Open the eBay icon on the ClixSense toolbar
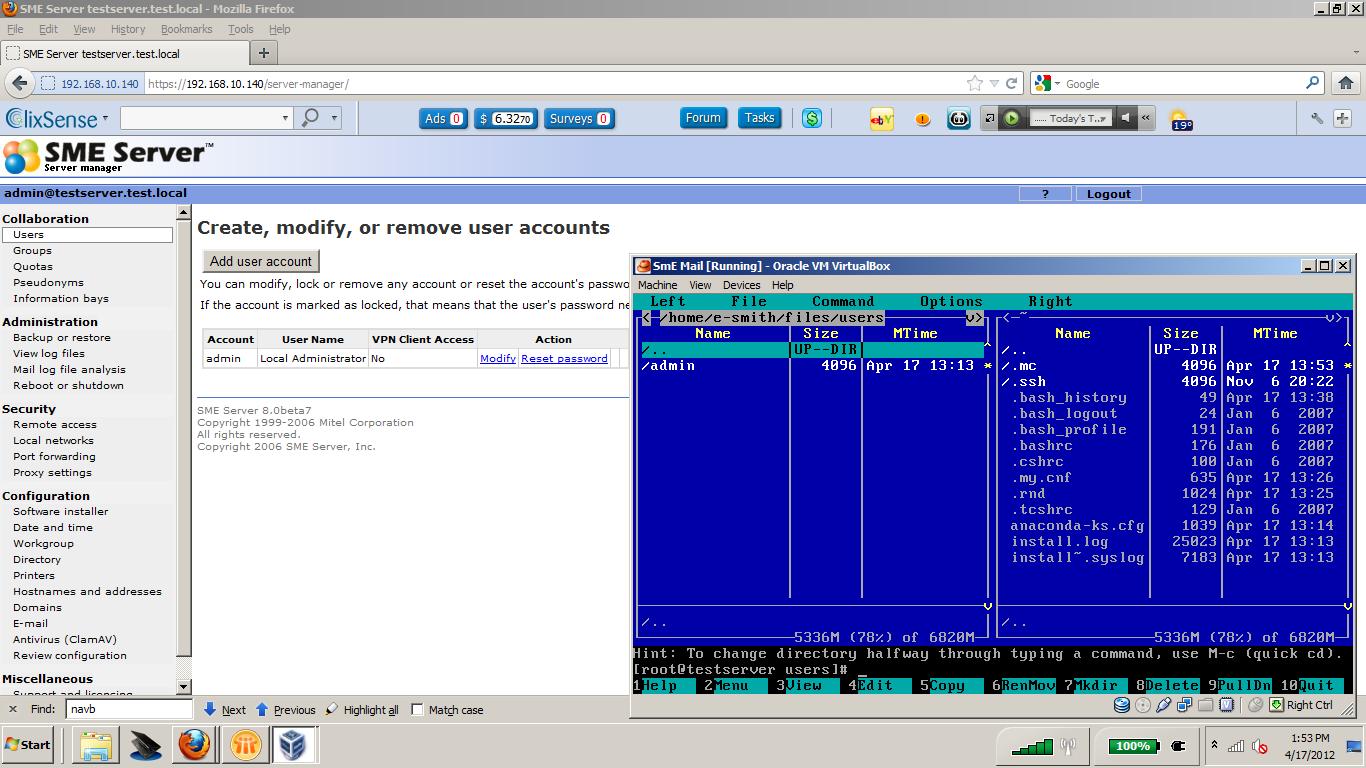The height and width of the screenshot is (768, 1366). click(881, 118)
